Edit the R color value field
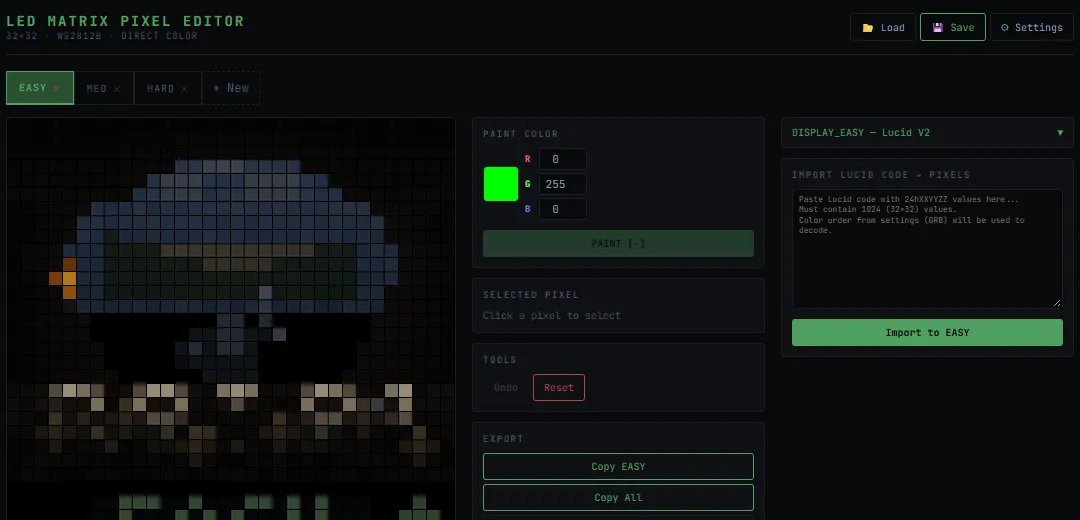The image size is (1080, 520). pos(563,159)
